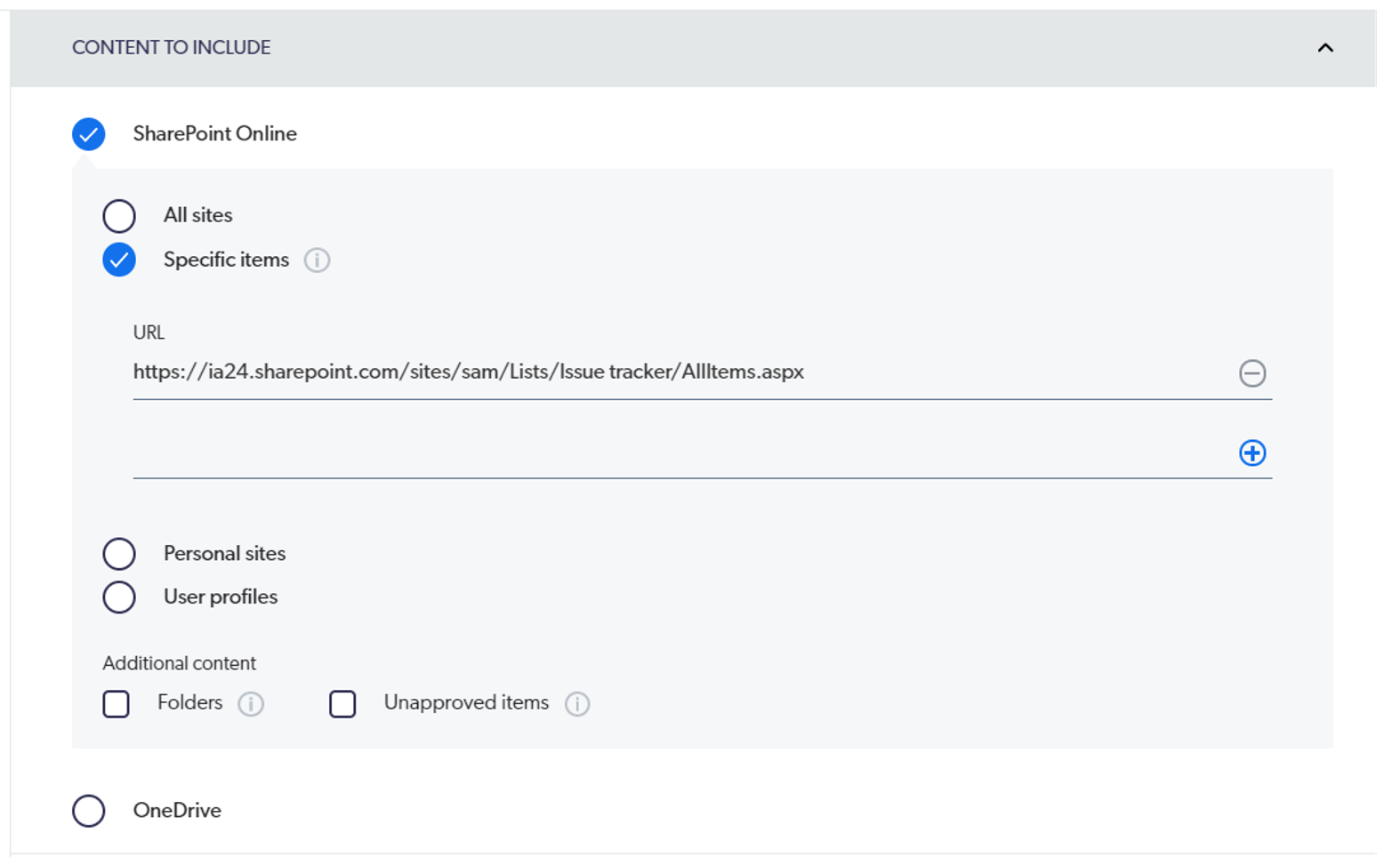
Task: Click the Personal sites label text
Action: (x=224, y=554)
